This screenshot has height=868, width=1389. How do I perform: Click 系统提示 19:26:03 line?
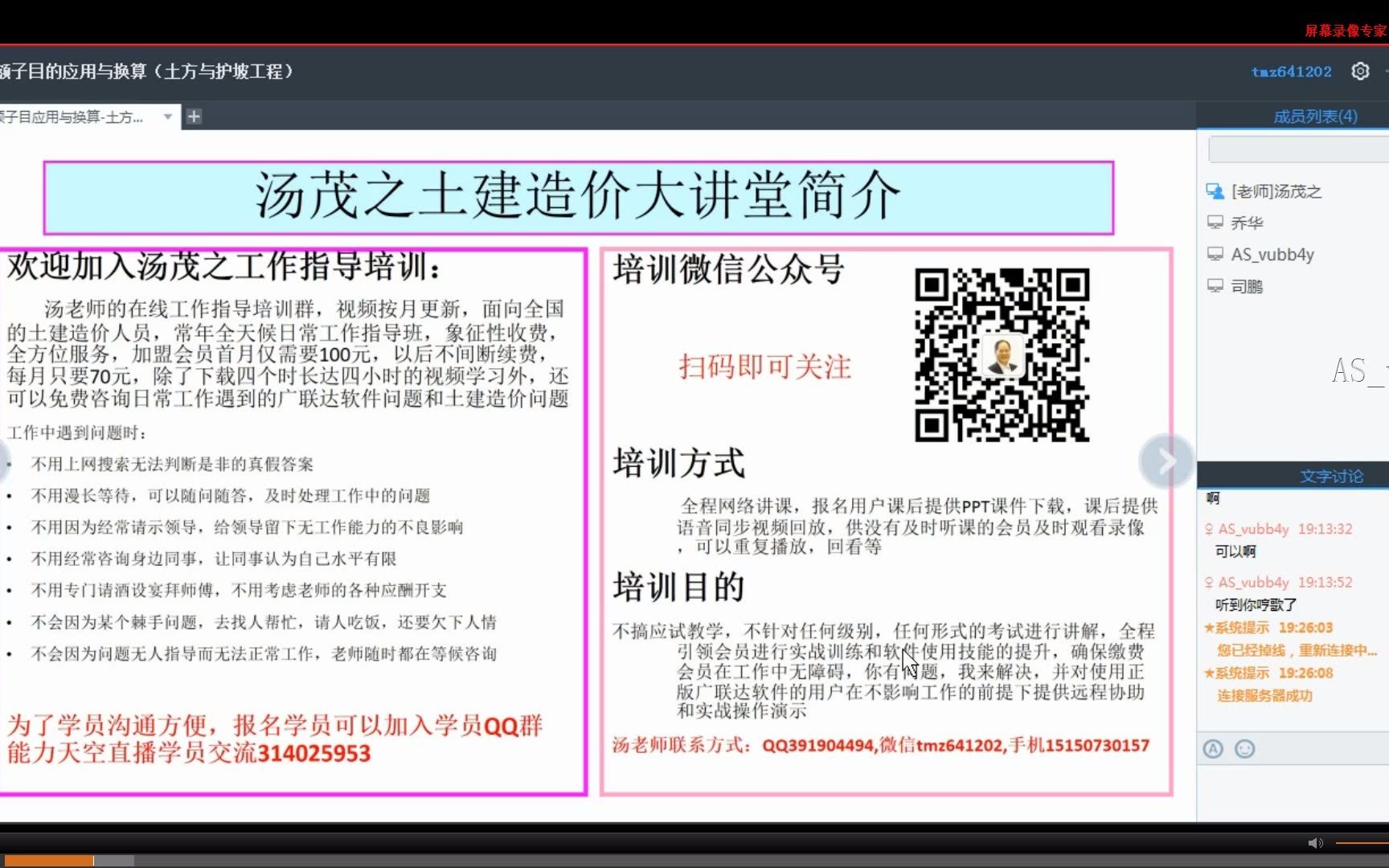click(x=1268, y=628)
